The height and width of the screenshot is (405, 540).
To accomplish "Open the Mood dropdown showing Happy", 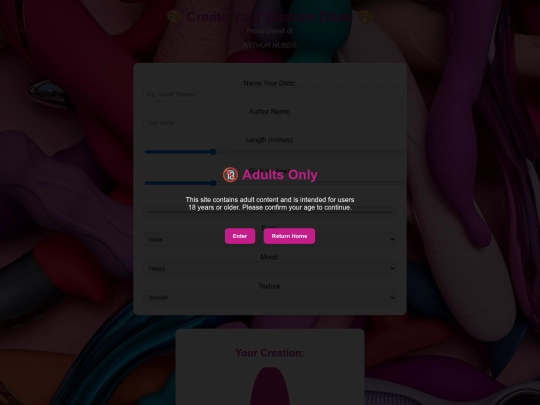I will (270, 268).
